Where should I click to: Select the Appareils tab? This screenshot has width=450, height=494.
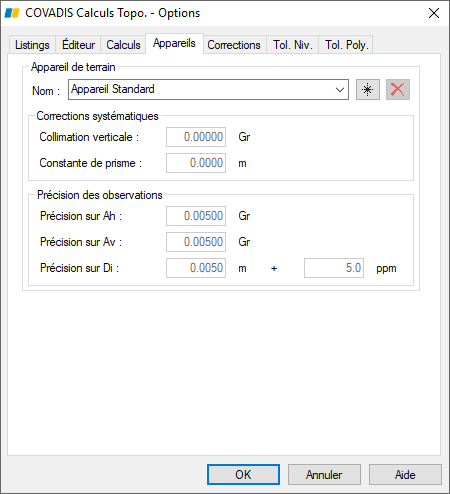pos(174,43)
